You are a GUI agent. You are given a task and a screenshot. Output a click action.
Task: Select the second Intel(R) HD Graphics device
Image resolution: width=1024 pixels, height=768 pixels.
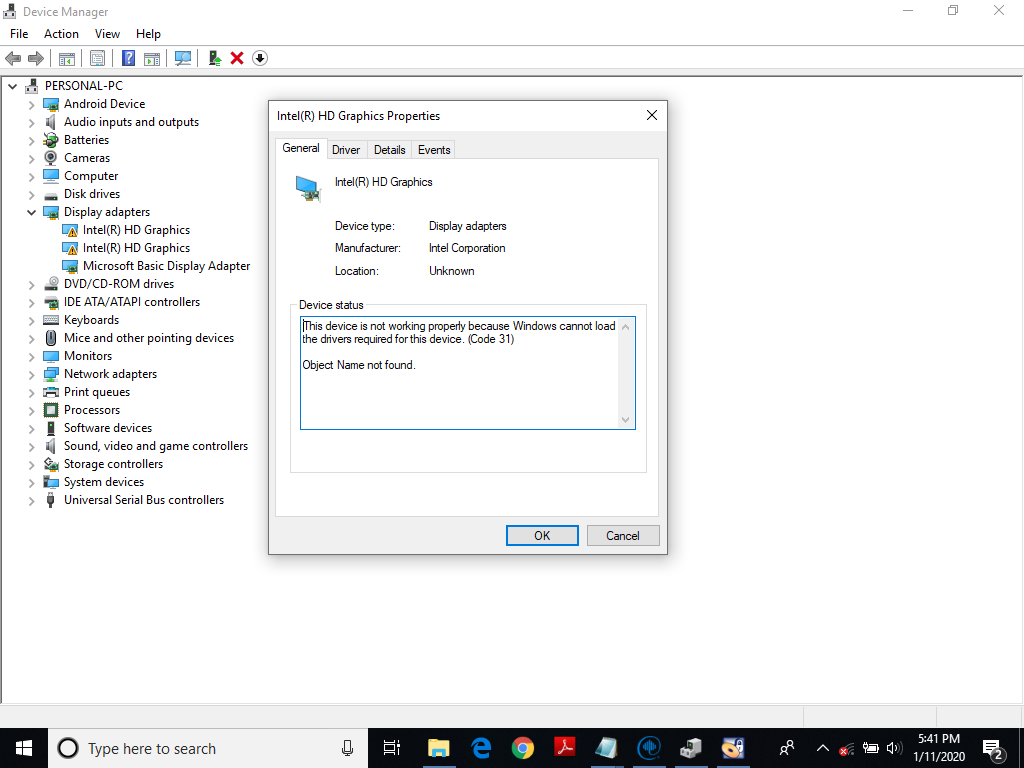tap(136, 248)
